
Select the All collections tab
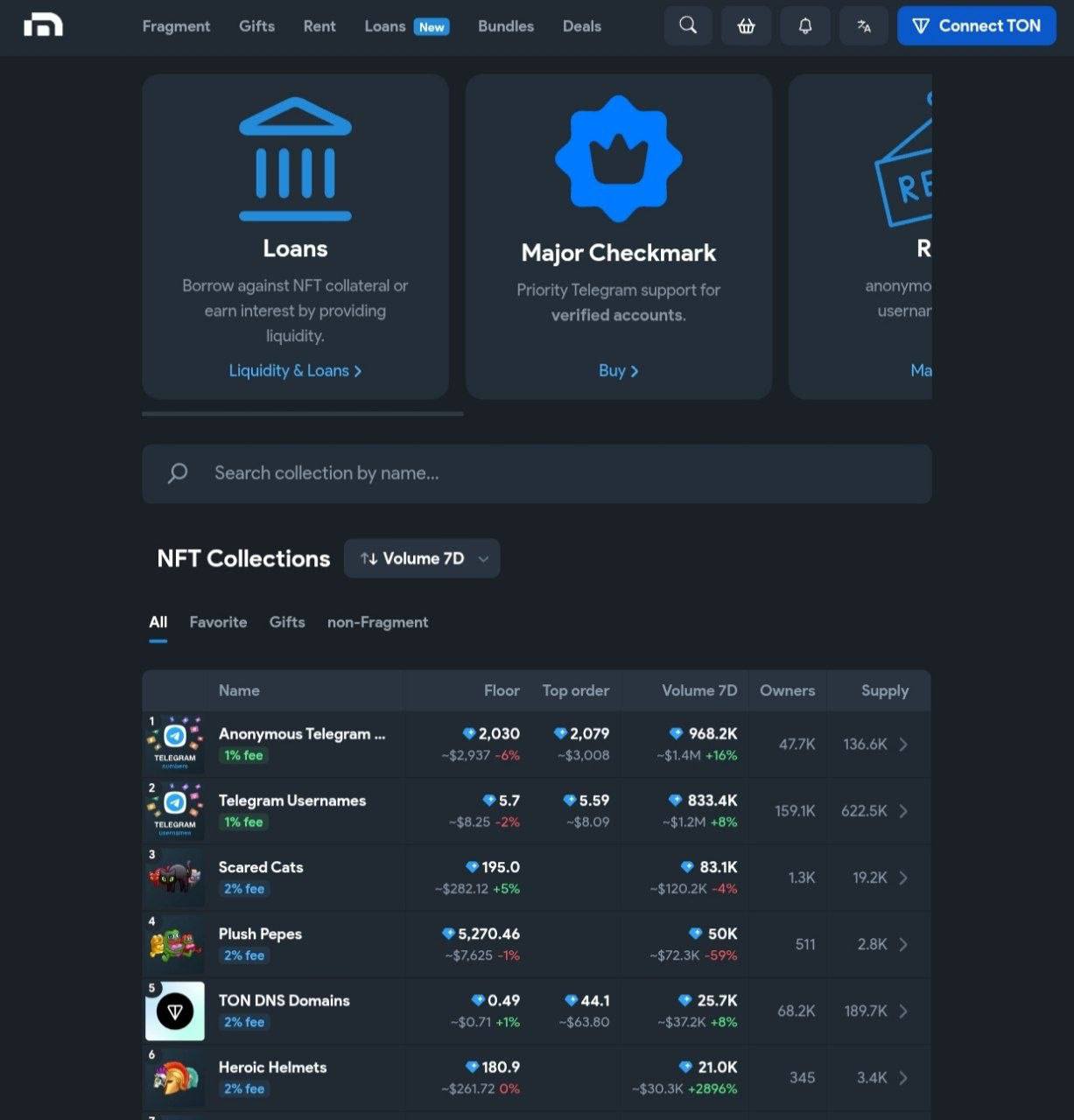[x=158, y=622]
